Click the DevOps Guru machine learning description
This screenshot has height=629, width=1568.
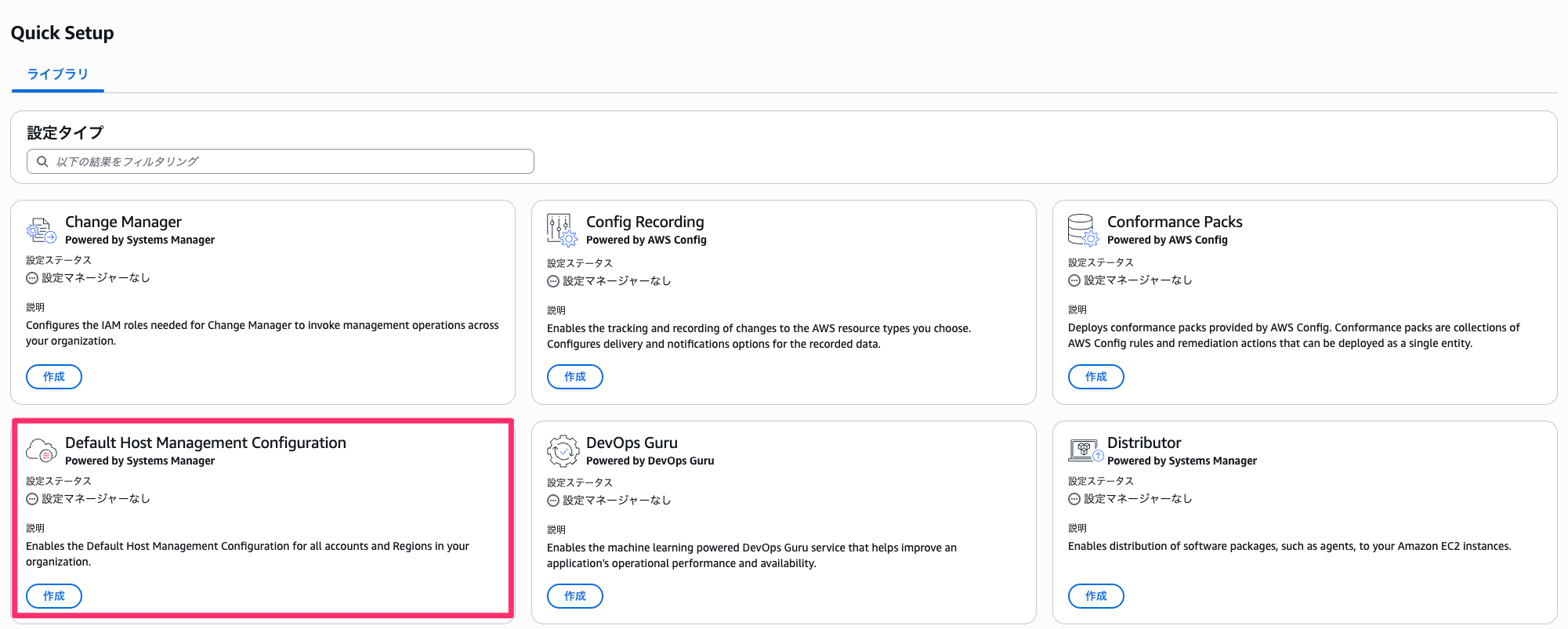pos(751,555)
